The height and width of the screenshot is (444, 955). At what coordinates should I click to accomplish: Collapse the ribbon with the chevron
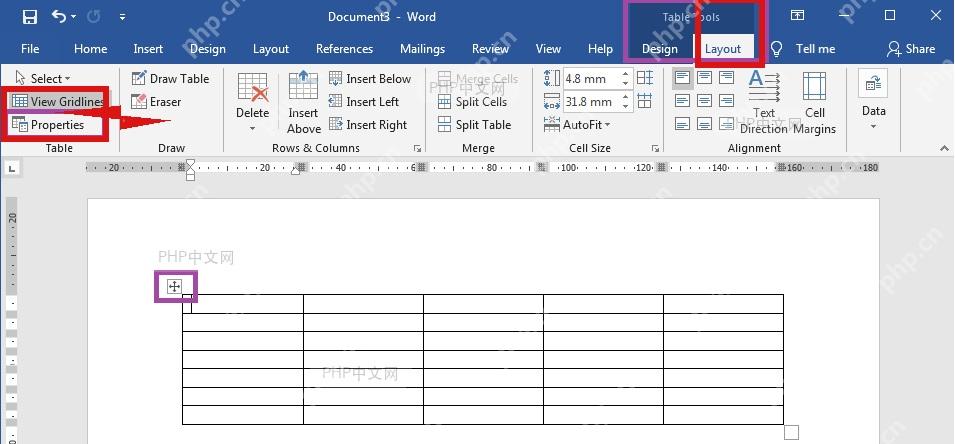click(x=944, y=148)
